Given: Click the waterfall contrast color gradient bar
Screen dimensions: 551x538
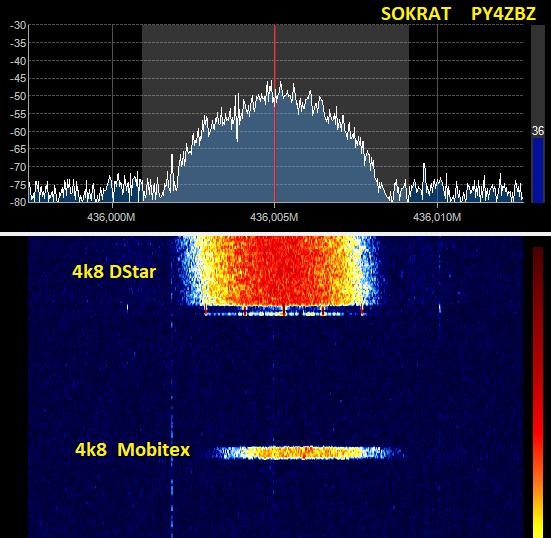Looking at the screenshot, I should tap(538, 392).
